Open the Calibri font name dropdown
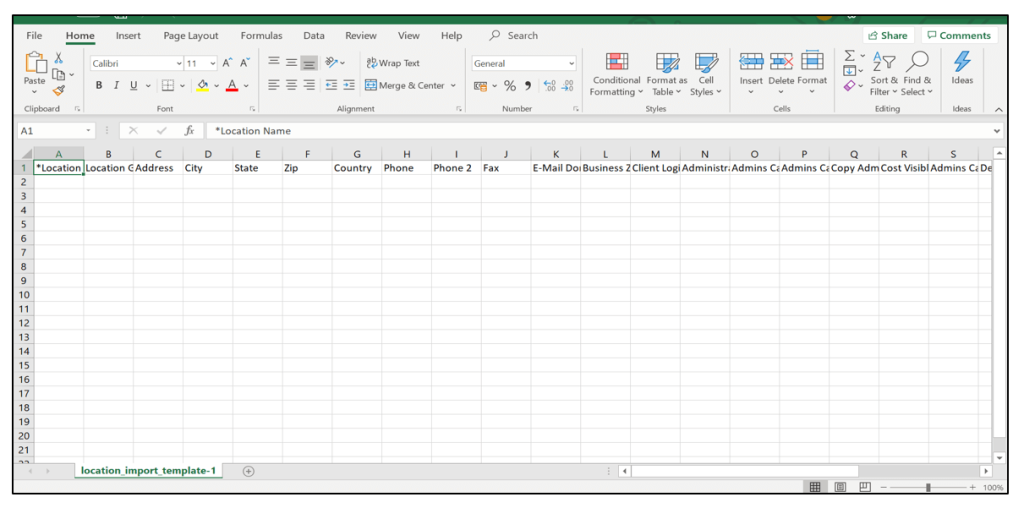 (180, 64)
